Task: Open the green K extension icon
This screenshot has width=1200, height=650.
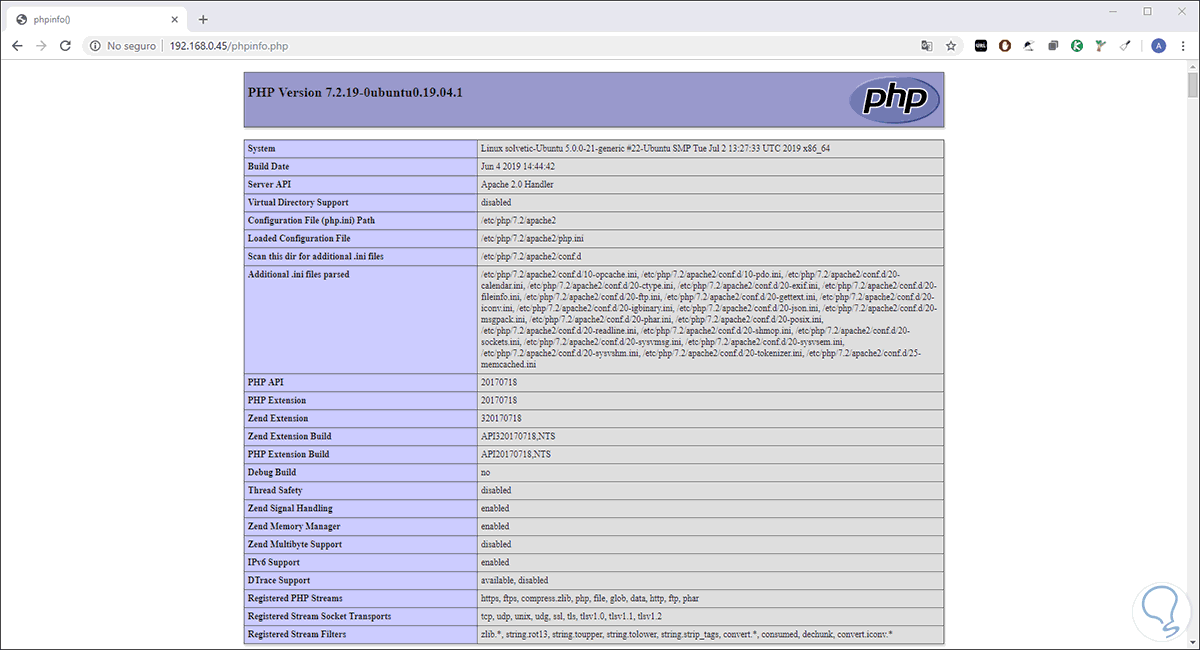Action: click(1077, 46)
